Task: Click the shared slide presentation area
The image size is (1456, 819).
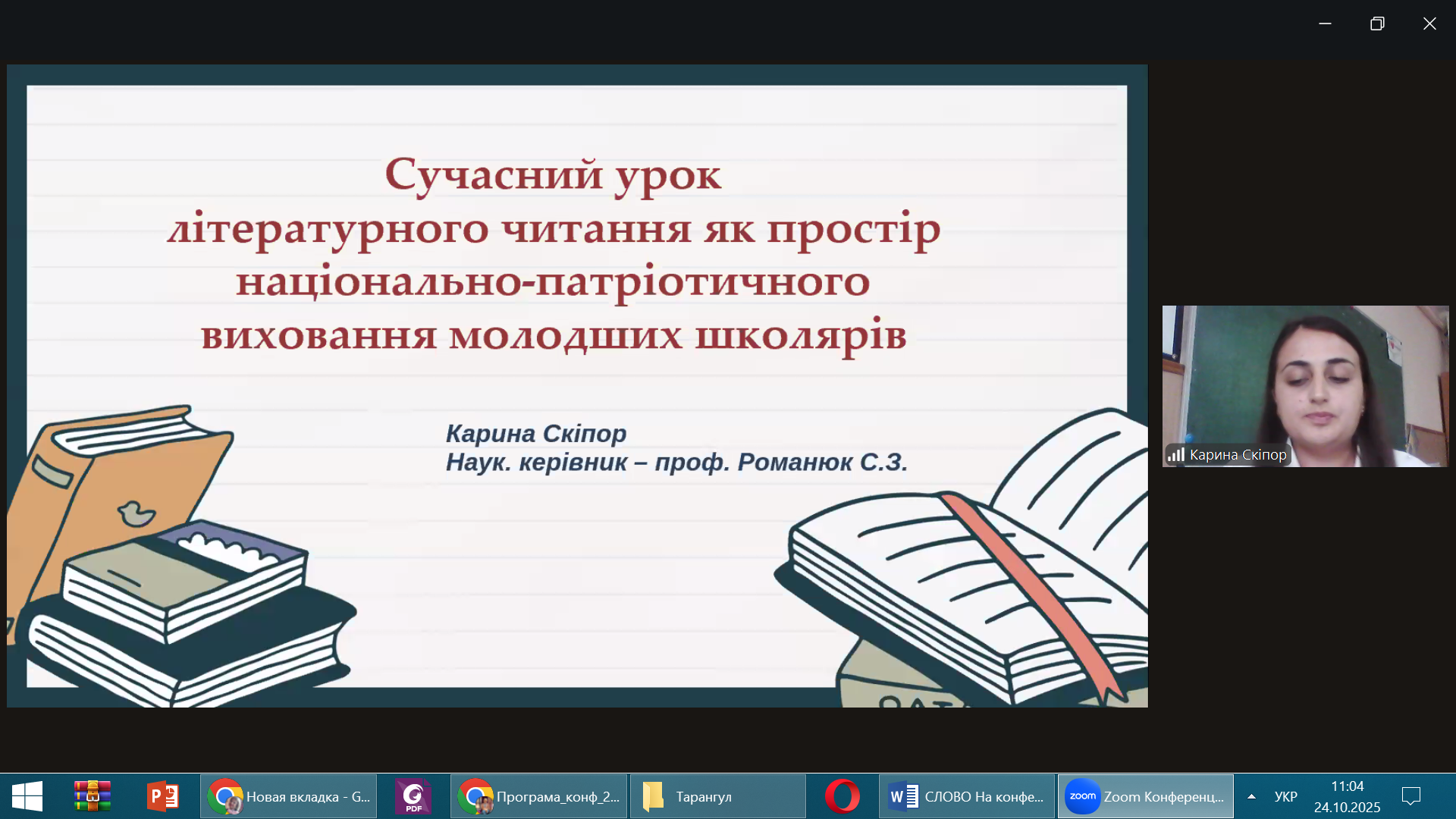Action: 577,386
